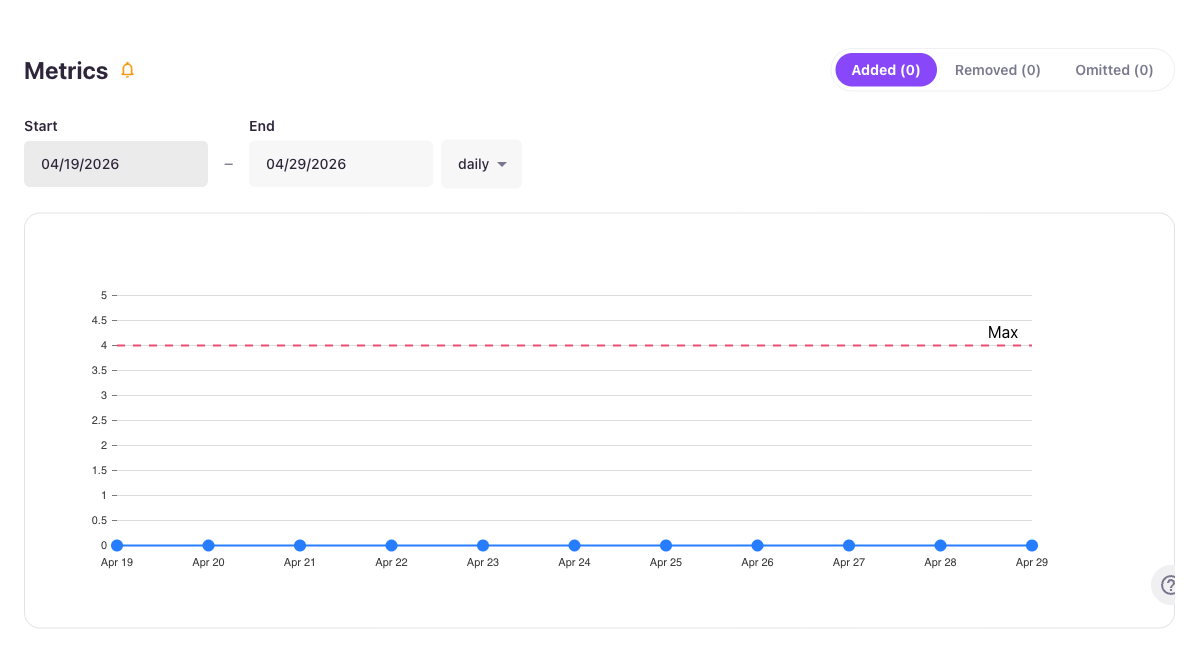Select the Removed (0) tab

(997, 69)
